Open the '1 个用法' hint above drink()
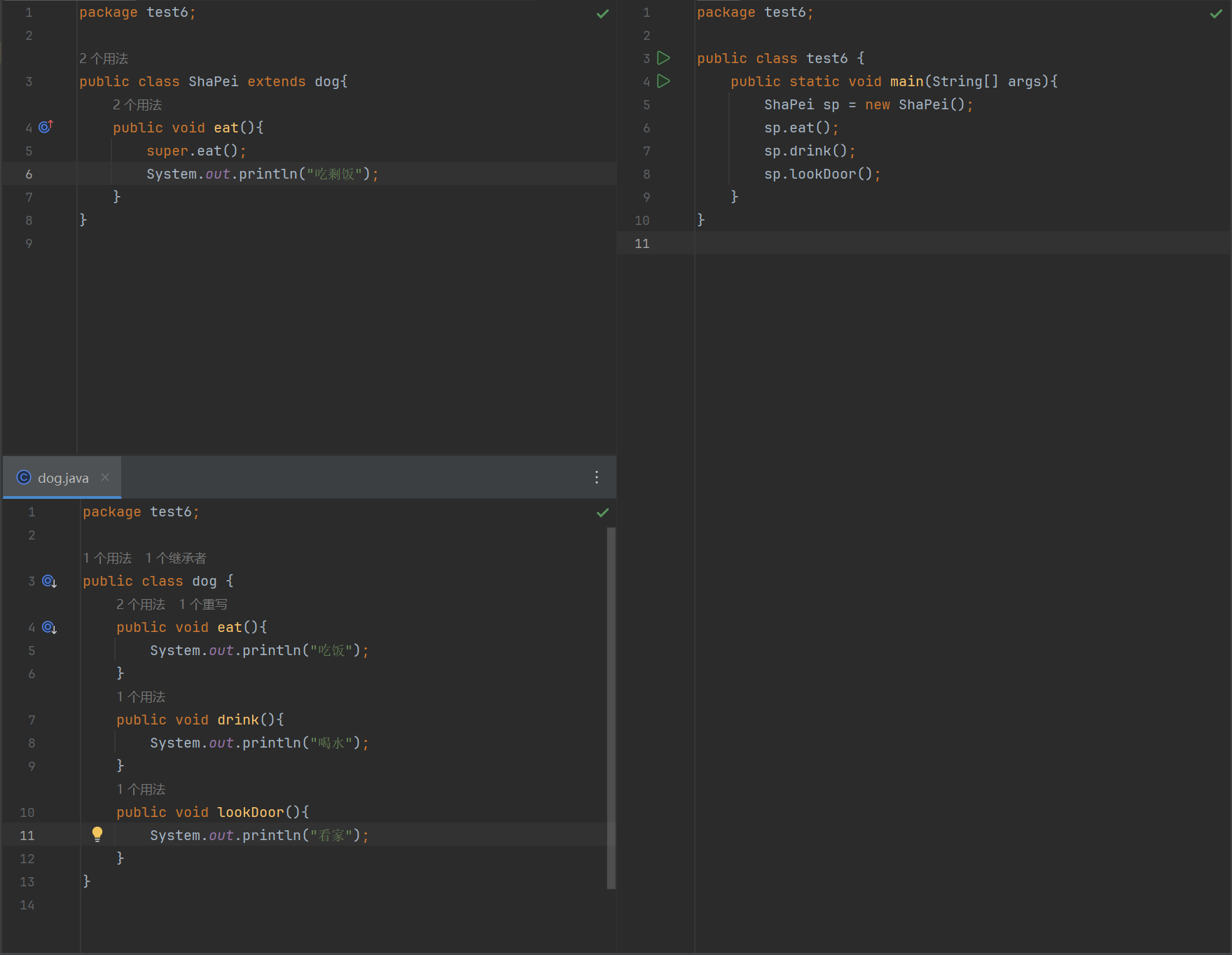 pos(141,696)
